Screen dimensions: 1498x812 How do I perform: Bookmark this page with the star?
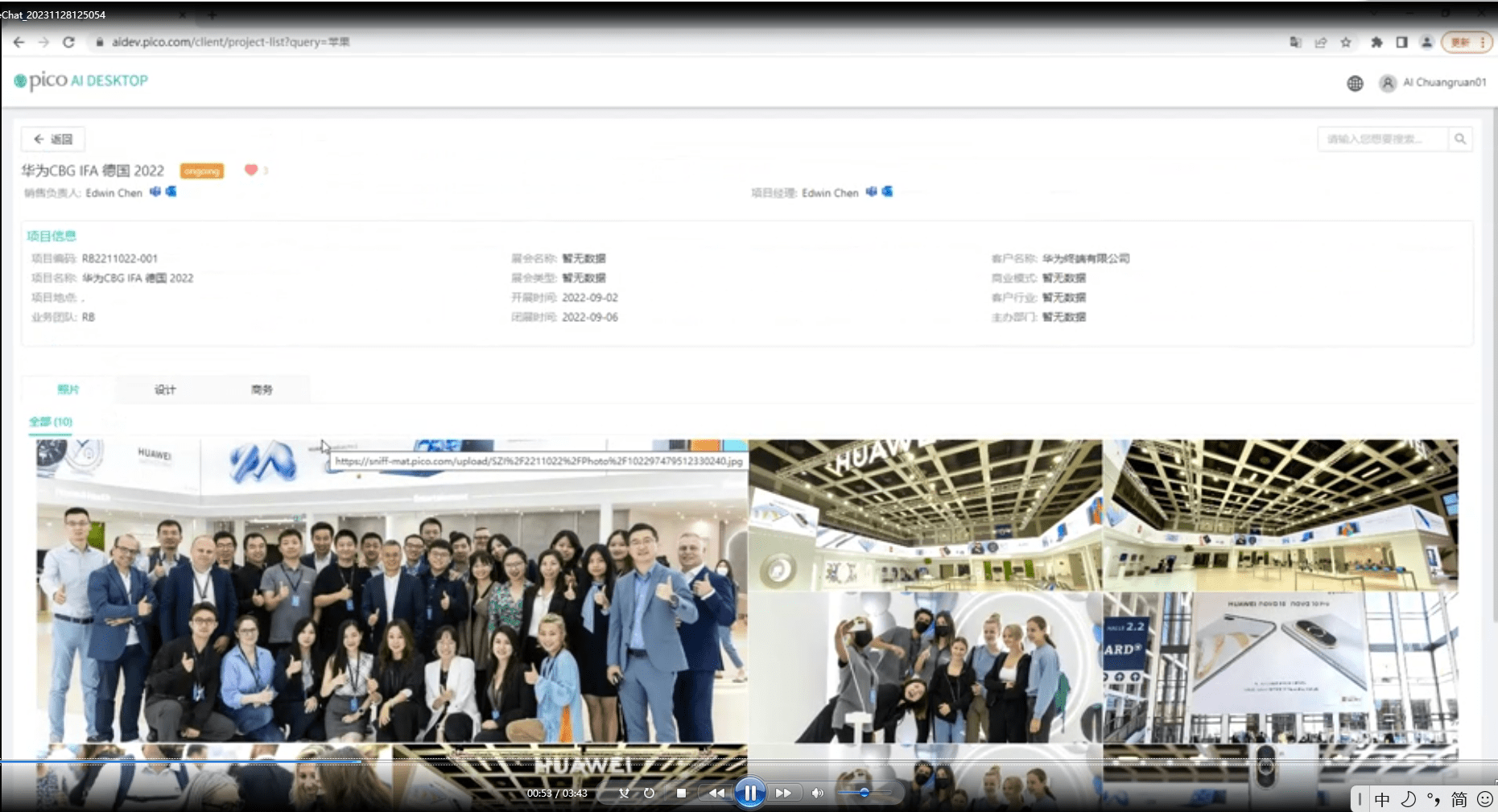coord(1346,42)
